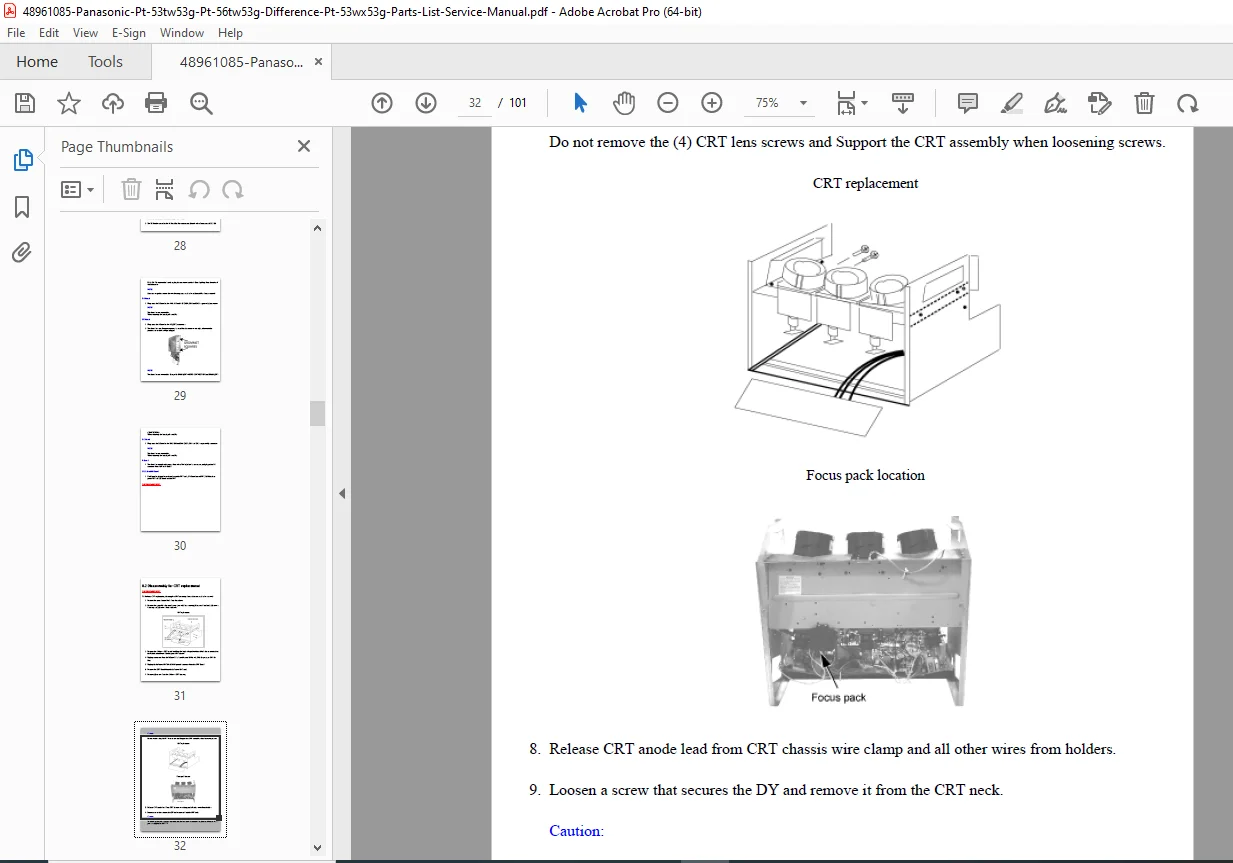Select the page 29 thumbnail
Viewport: 1233px width, 863px height.
point(180,330)
